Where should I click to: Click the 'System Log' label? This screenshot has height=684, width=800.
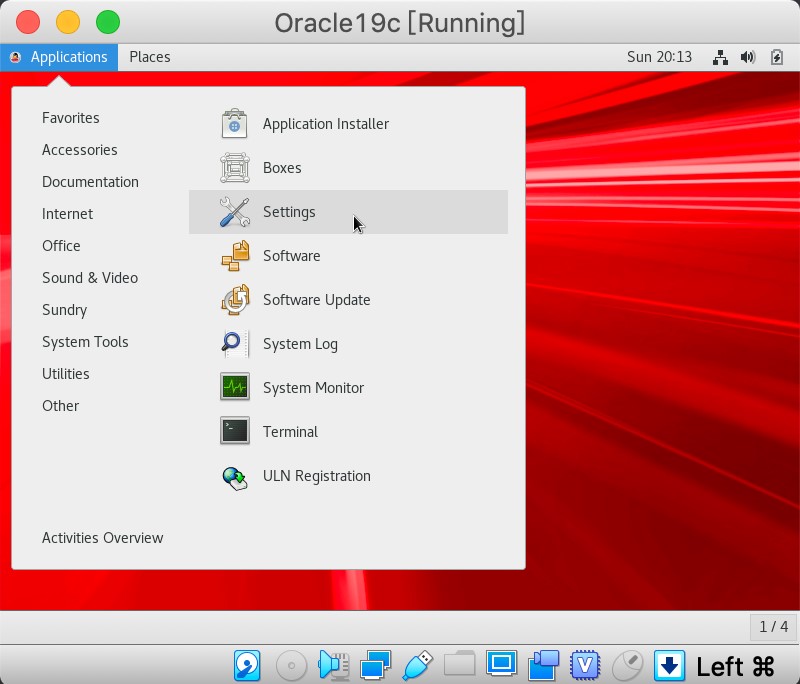301,344
